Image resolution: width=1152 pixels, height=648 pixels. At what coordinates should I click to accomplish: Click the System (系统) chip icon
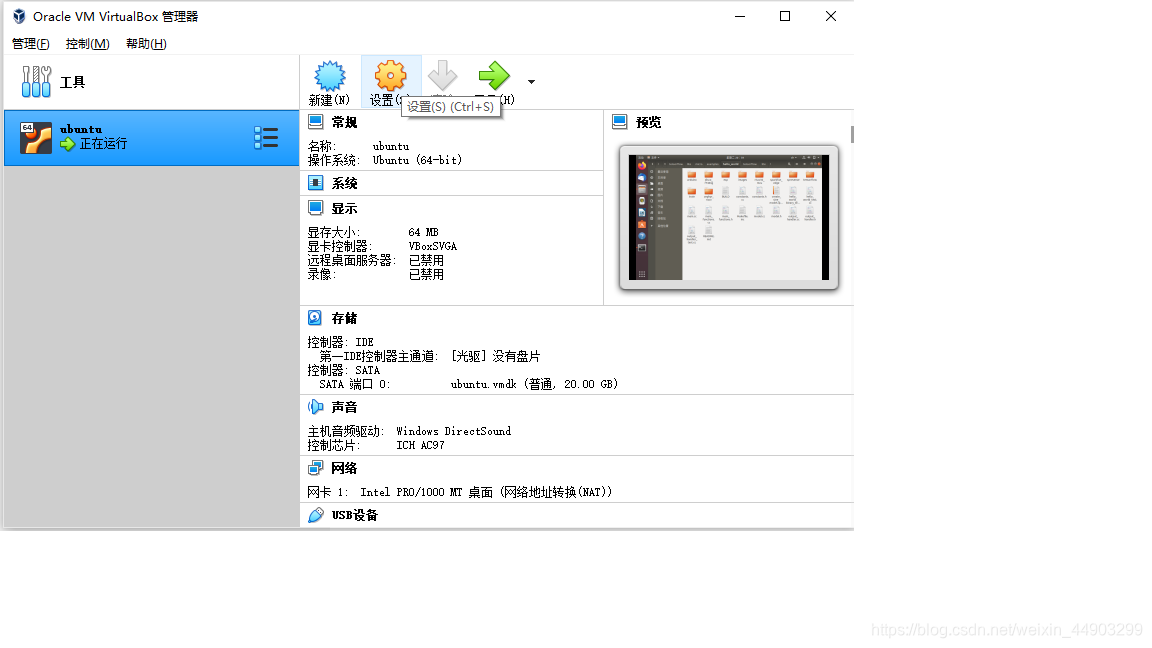(316, 183)
